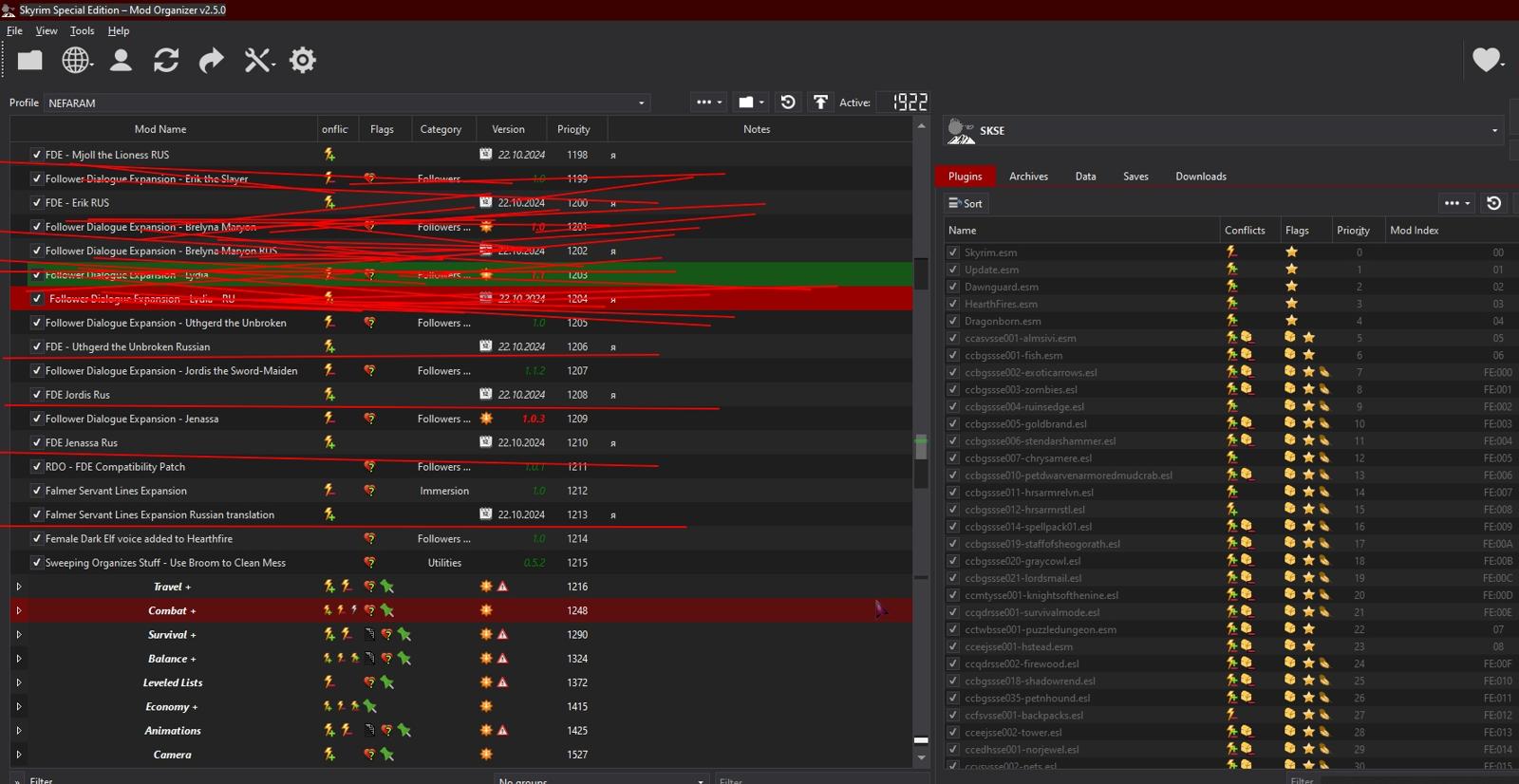Screen dimensions: 1519x784
Task: Open the folder menu icon above mod list
Action: click(750, 103)
